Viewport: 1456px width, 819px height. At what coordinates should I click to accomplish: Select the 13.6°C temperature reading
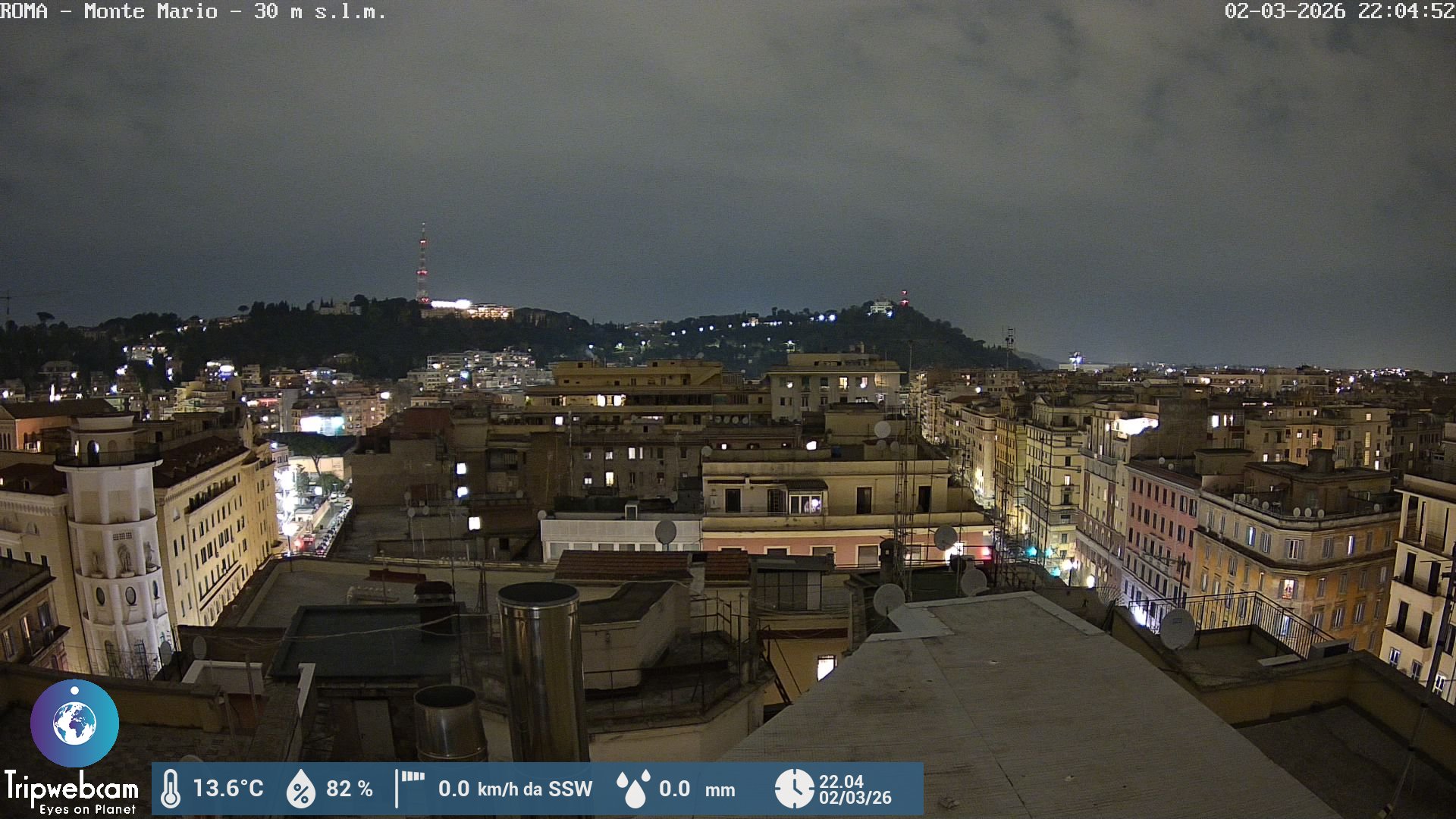pyautogui.click(x=227, y=789)
